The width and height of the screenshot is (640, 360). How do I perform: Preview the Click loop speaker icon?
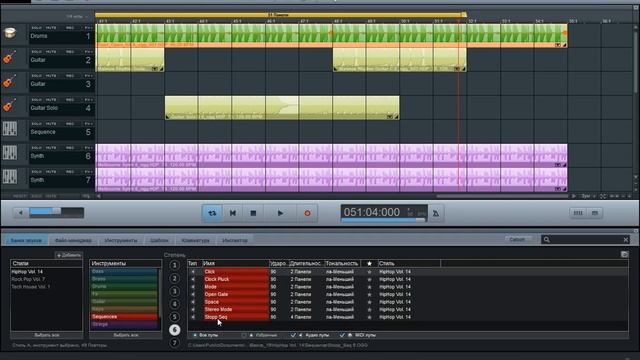(193, 271)
